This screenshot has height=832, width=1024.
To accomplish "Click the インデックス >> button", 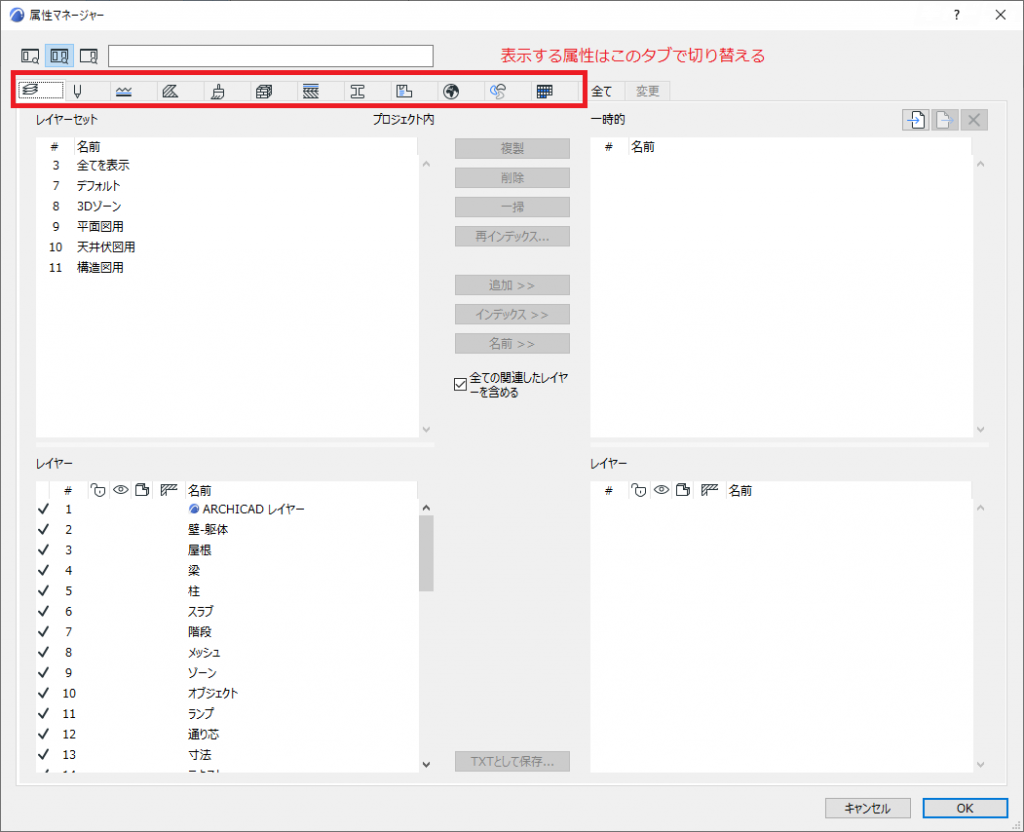I will pos(512,315).
